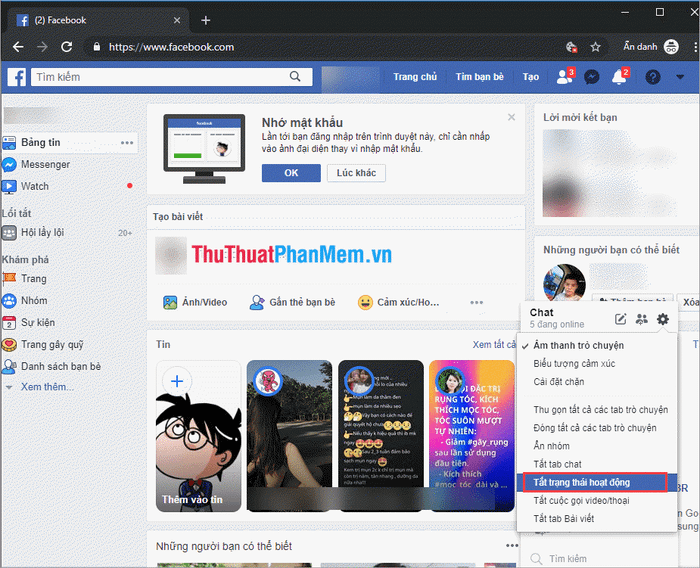Click the chat settings gear icon

click(663, 319)
